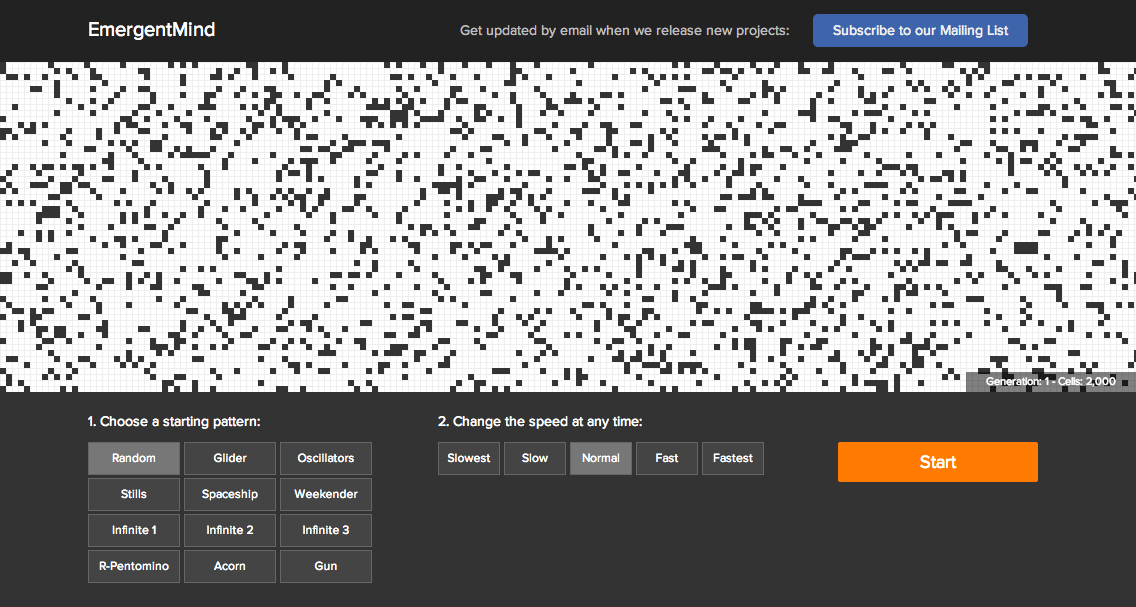The width and height of the screenshot is (1136, 607).
Task: Load the Infinite 3 pattern
Action: (x=326, y=530)
